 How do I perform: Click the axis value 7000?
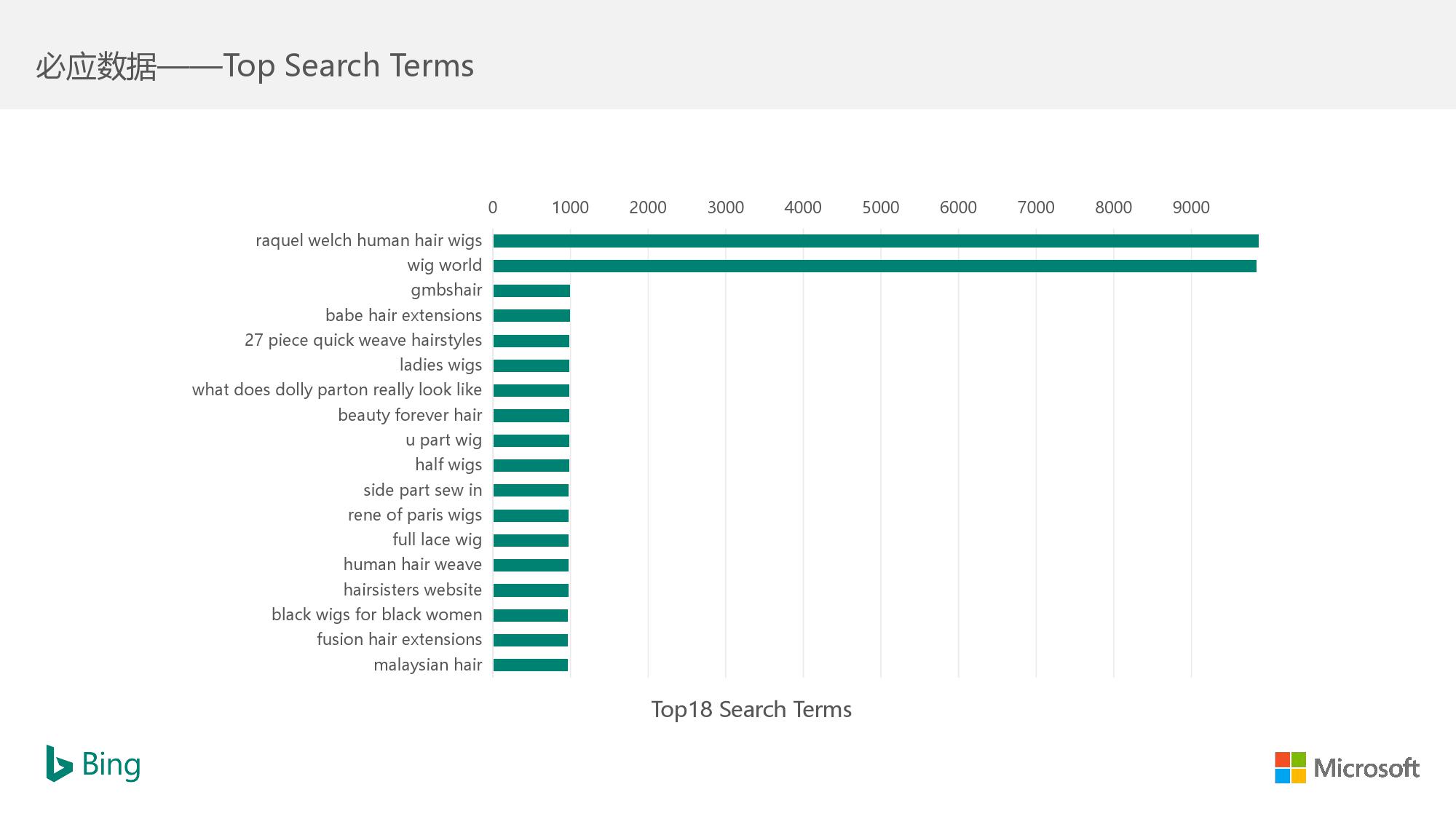1036,207
